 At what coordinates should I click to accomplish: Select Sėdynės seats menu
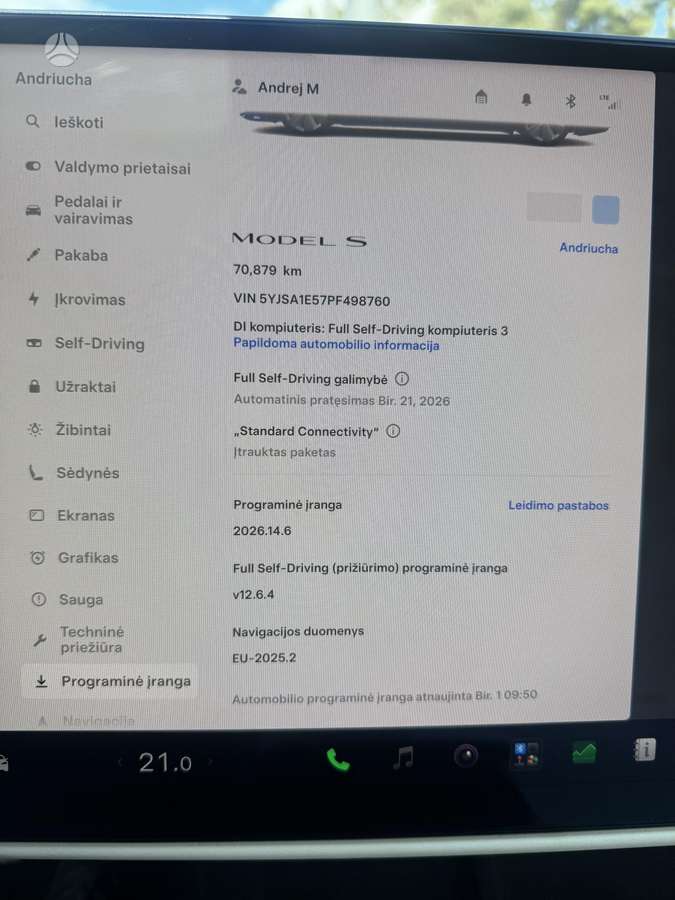click(73, 472)
